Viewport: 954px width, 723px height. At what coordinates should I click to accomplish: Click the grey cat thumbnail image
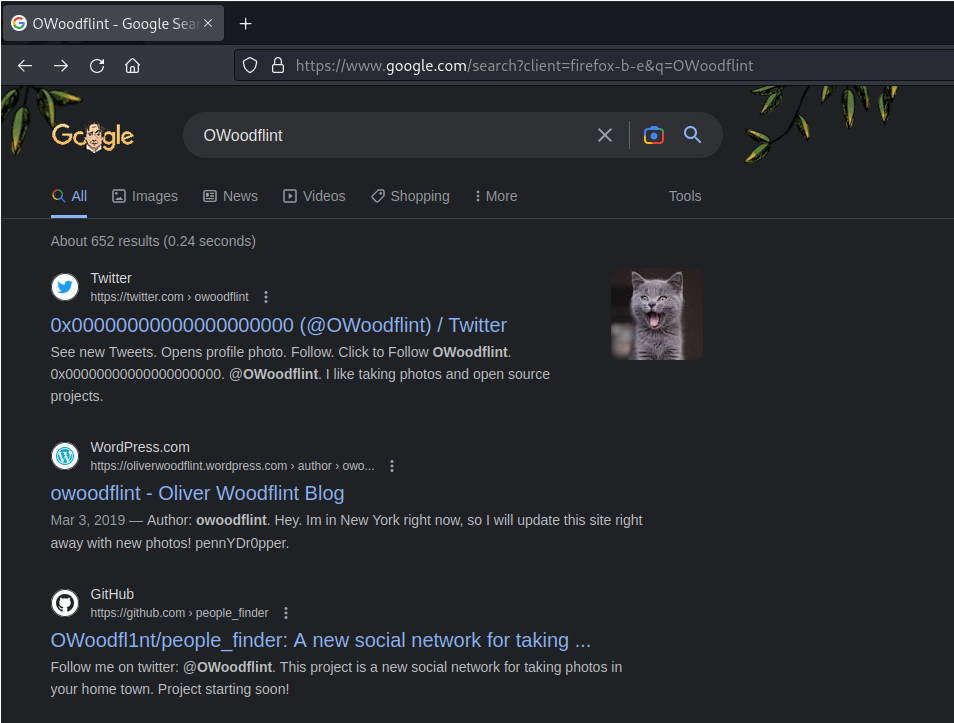(656, 313)
